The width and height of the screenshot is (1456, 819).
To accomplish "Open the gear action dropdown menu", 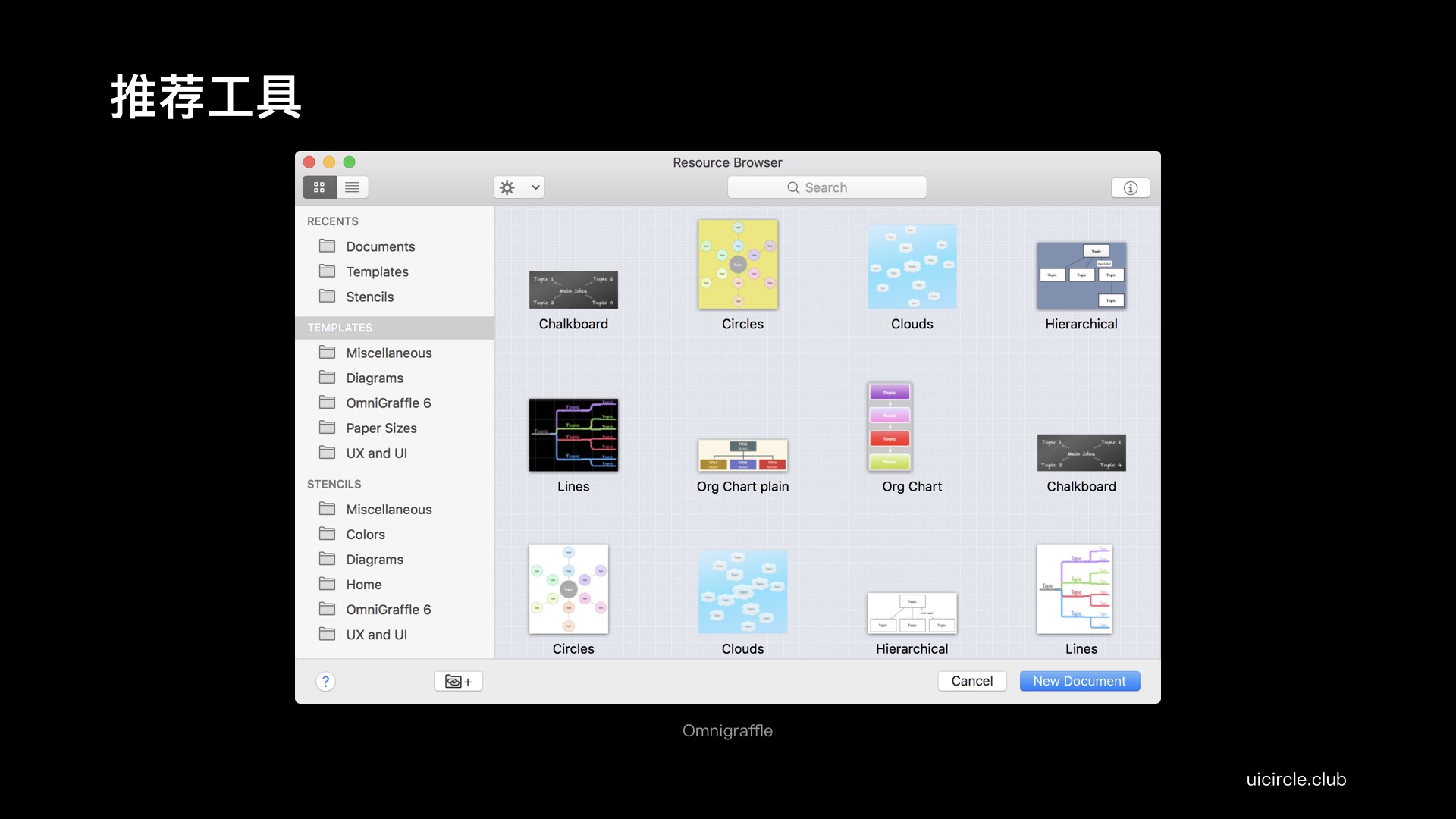I will pos(519,187).
